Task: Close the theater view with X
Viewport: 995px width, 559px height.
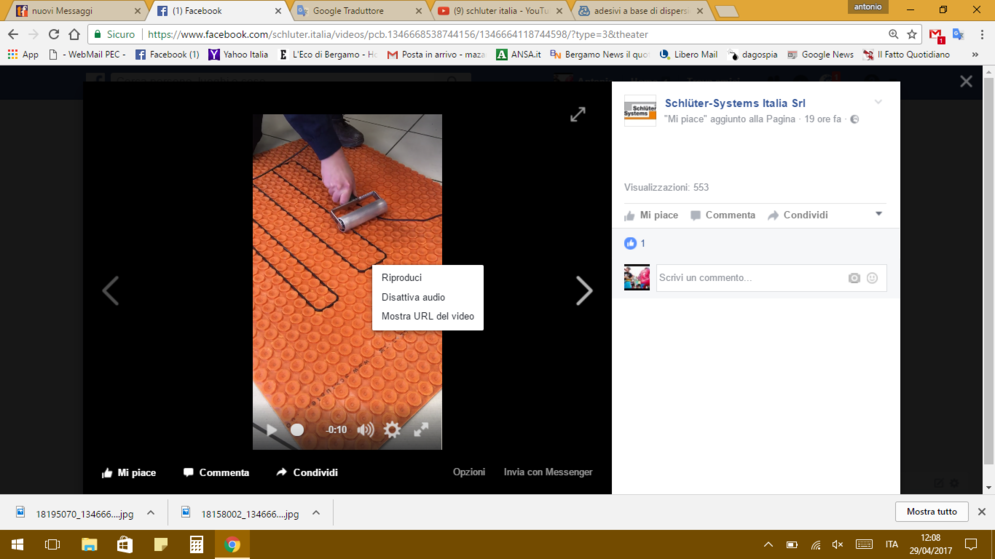Action: click(x=966, y=81)
